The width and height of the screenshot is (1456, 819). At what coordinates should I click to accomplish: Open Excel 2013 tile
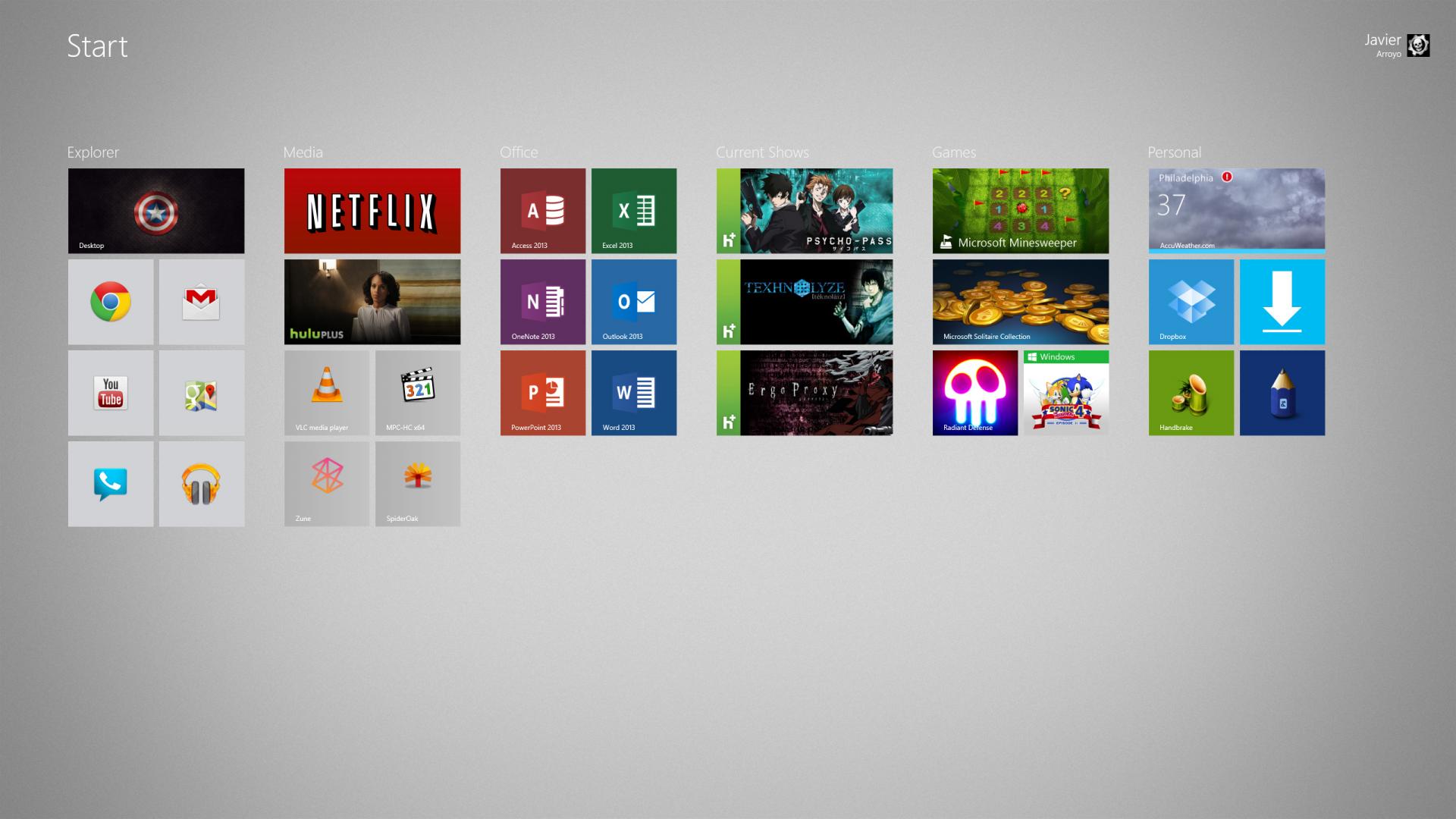[634, 211]
